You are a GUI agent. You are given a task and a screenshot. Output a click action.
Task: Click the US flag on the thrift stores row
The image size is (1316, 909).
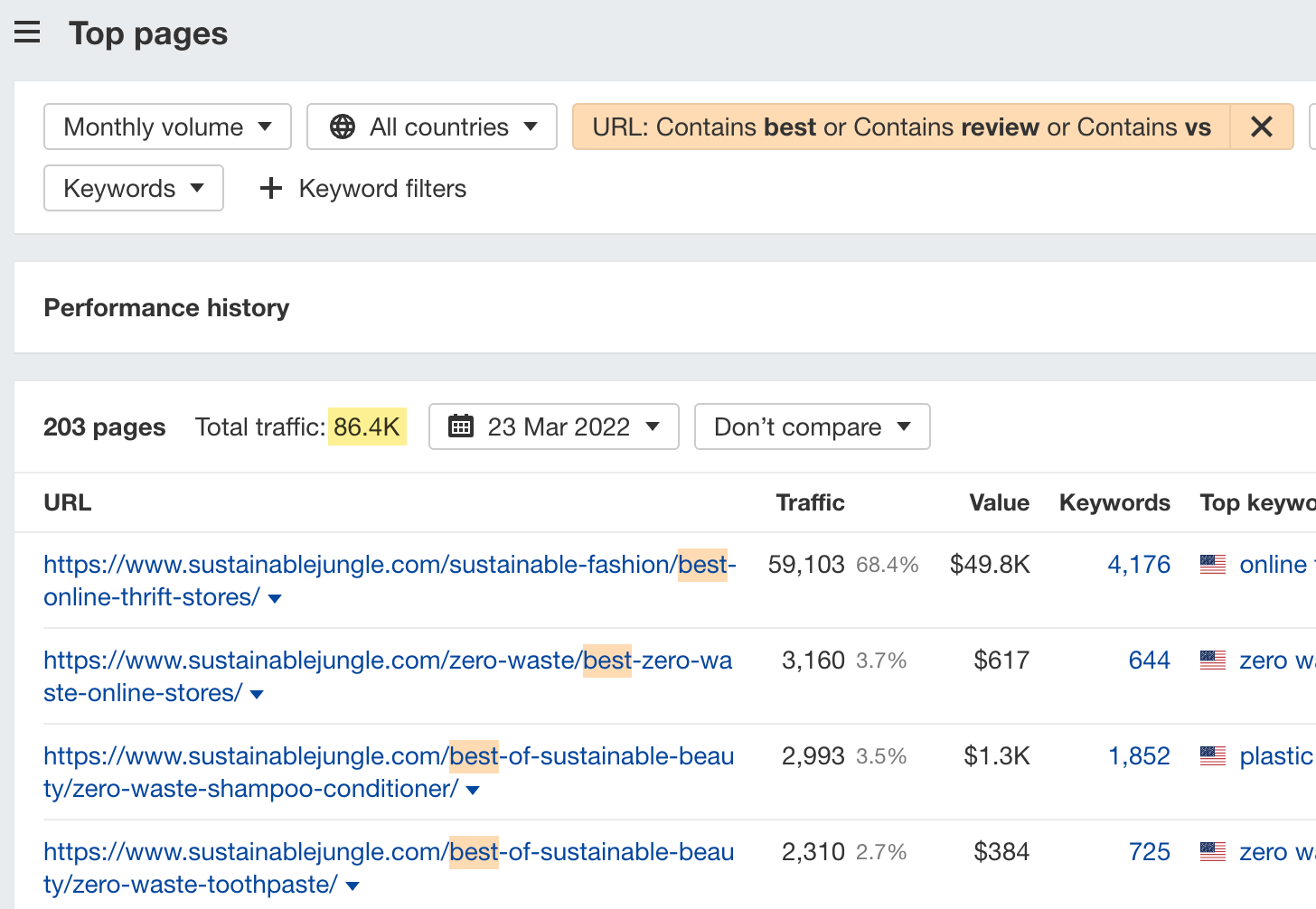(x=1211, y=564)
